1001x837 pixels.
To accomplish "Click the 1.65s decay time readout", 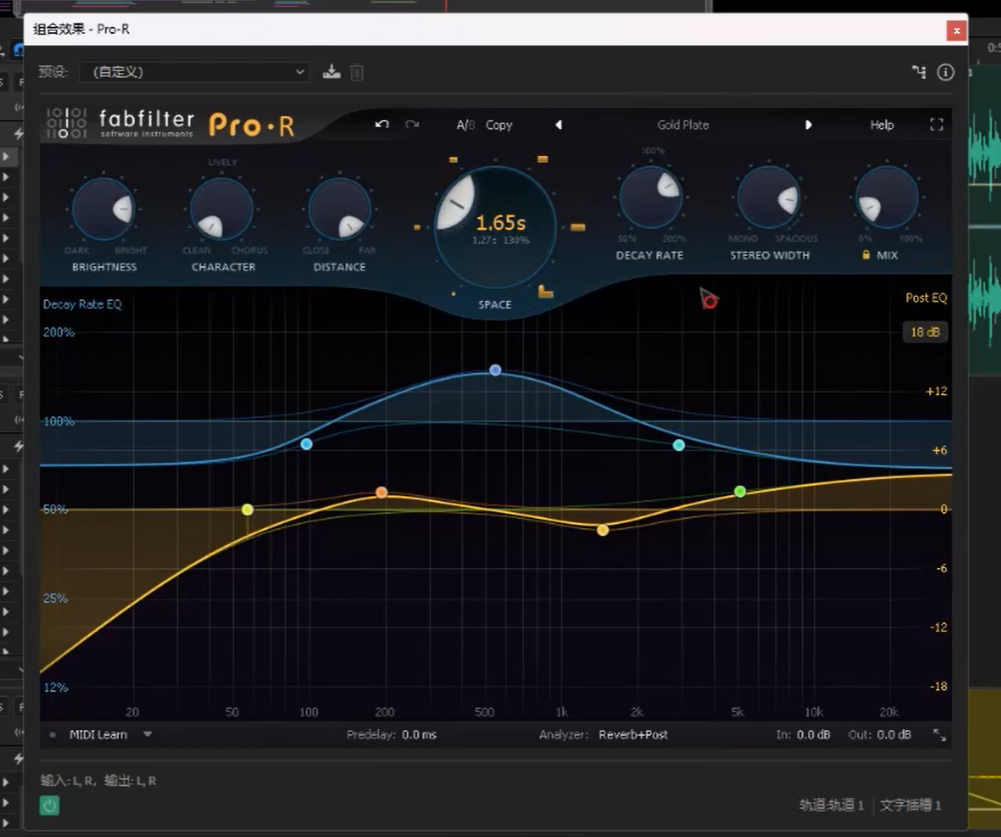I will pos(500,223).
